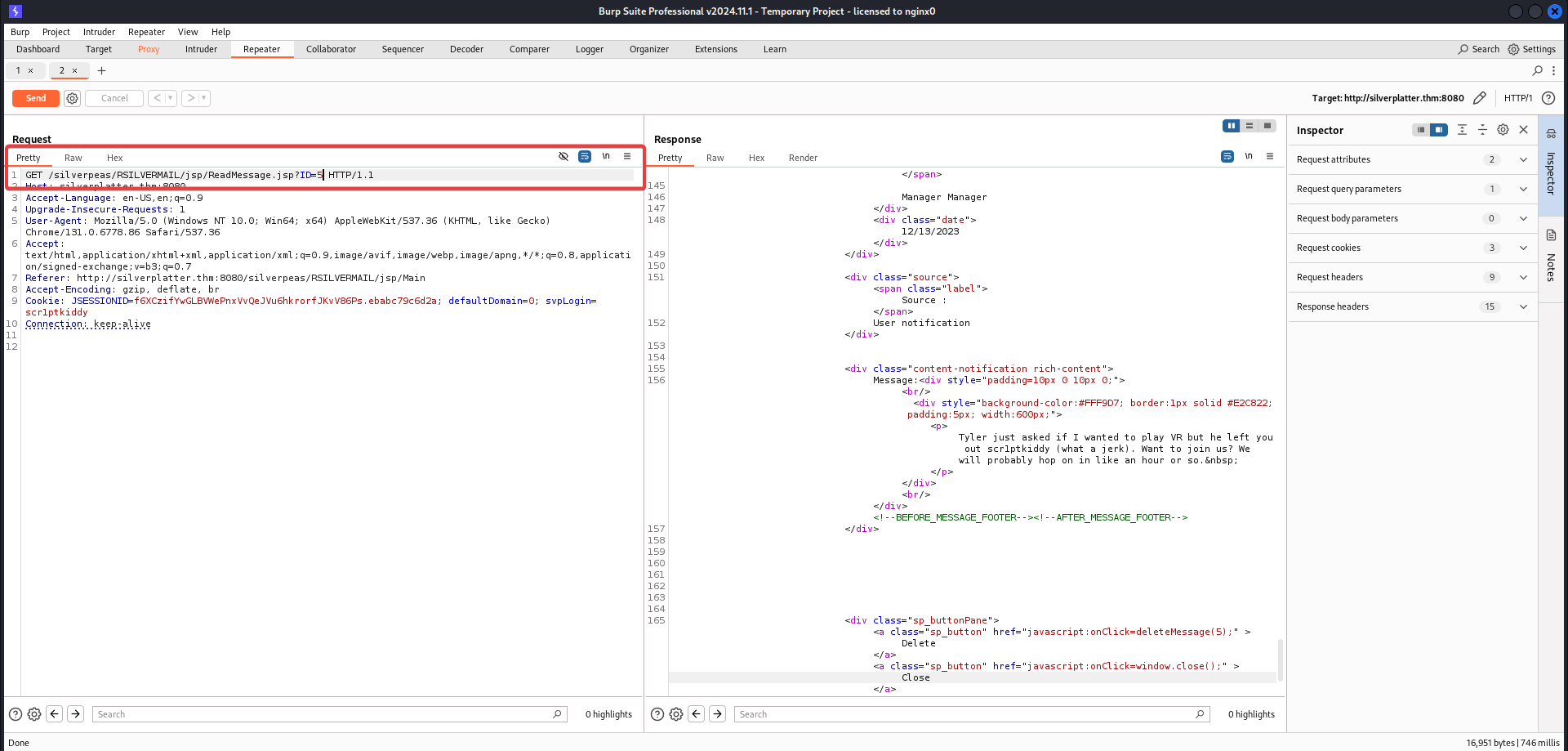This screenshot has height=751, width=1568.
Task: Click the Response pane vertical scrollbar
Action: pos(1280,660)
